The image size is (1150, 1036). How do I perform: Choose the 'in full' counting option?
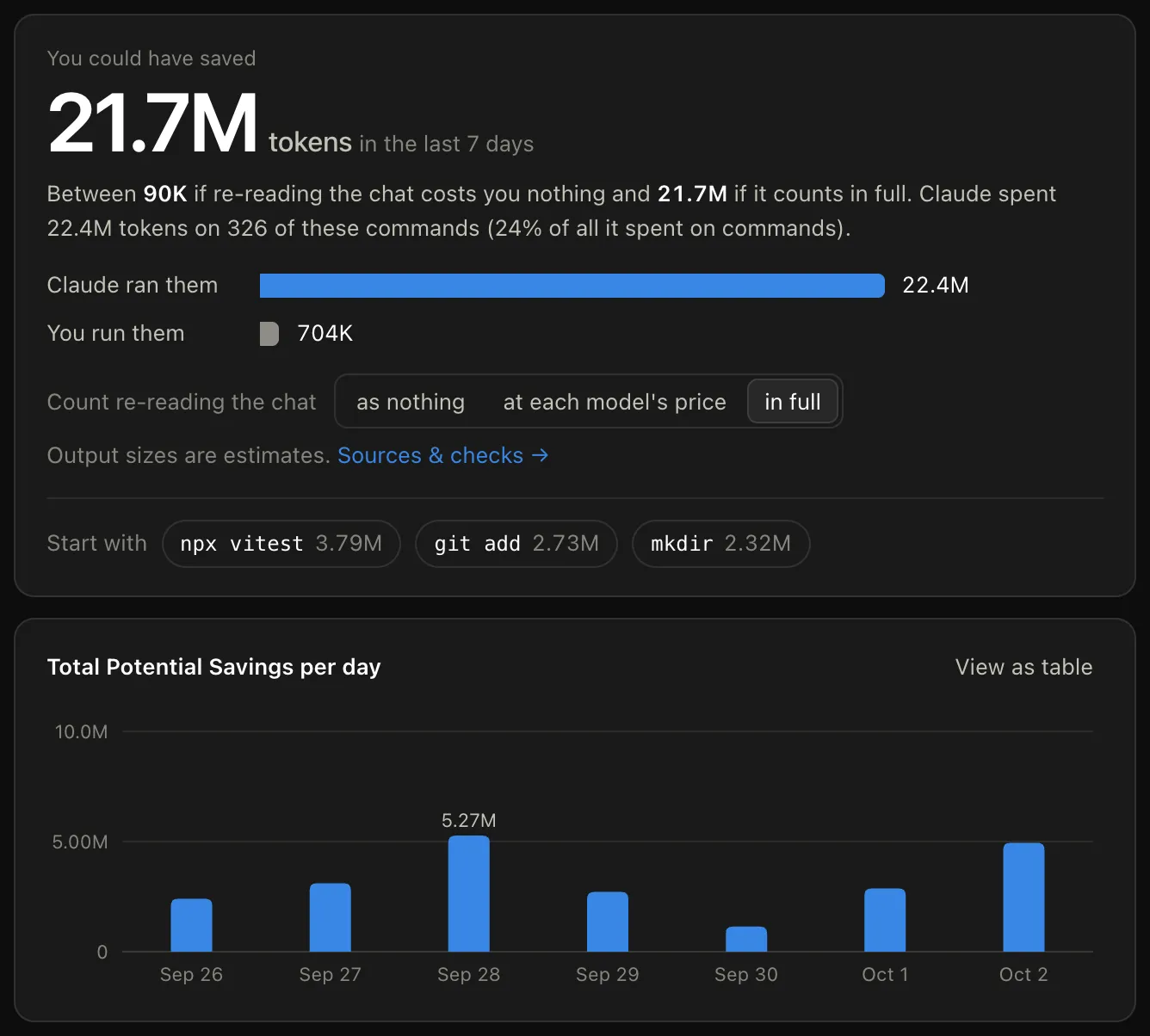point(793,402)
